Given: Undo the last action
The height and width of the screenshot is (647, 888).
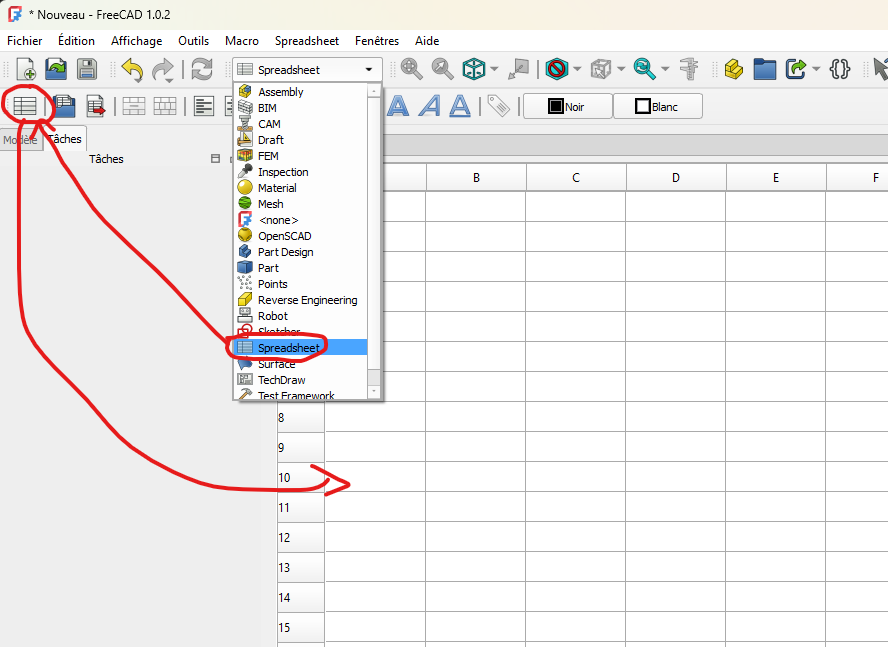Looking at the screenshot, I should pos(132,70).
